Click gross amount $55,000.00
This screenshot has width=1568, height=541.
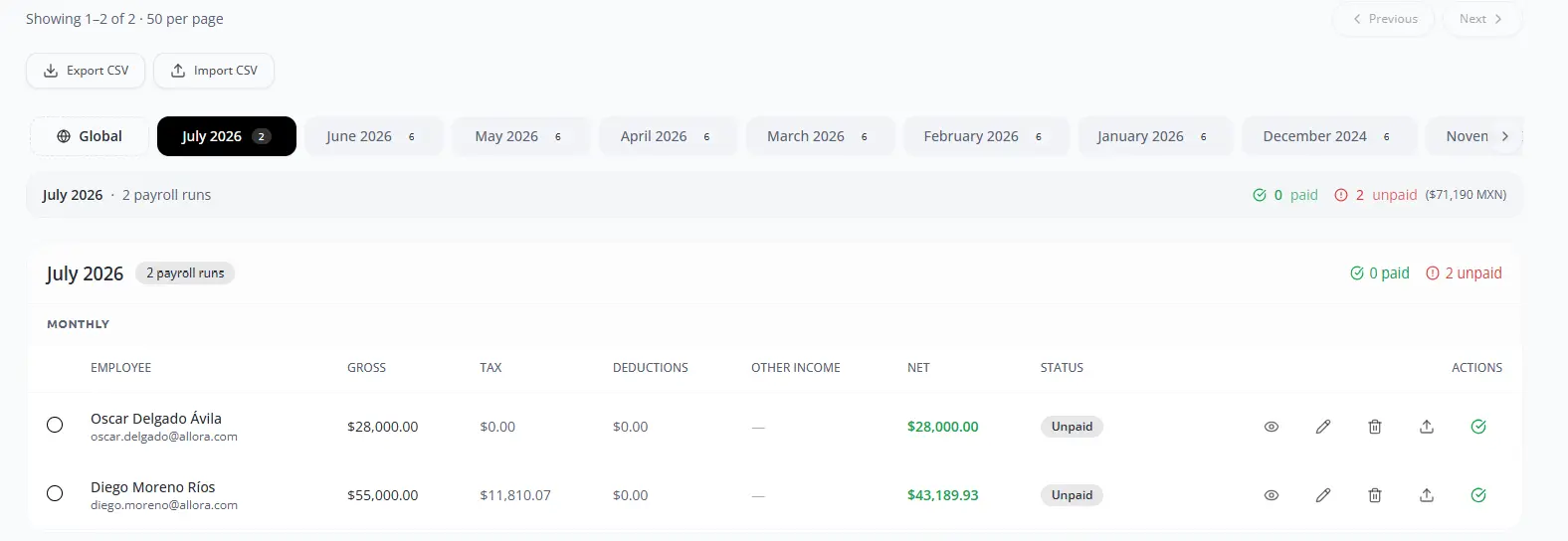tap(383, 495)
